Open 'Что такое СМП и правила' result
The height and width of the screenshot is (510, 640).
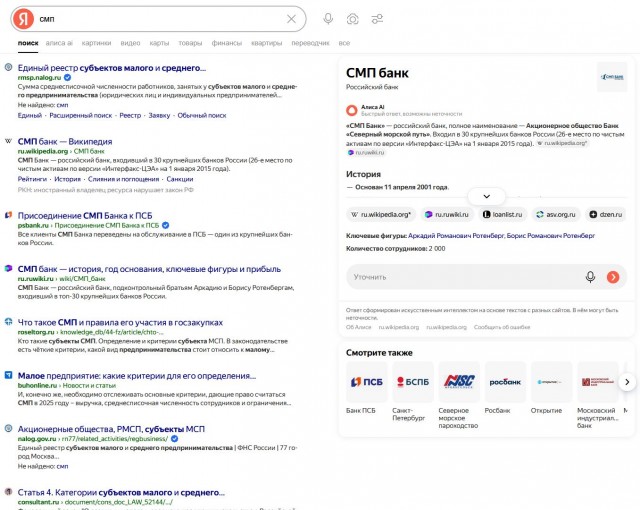click(120, 323)
